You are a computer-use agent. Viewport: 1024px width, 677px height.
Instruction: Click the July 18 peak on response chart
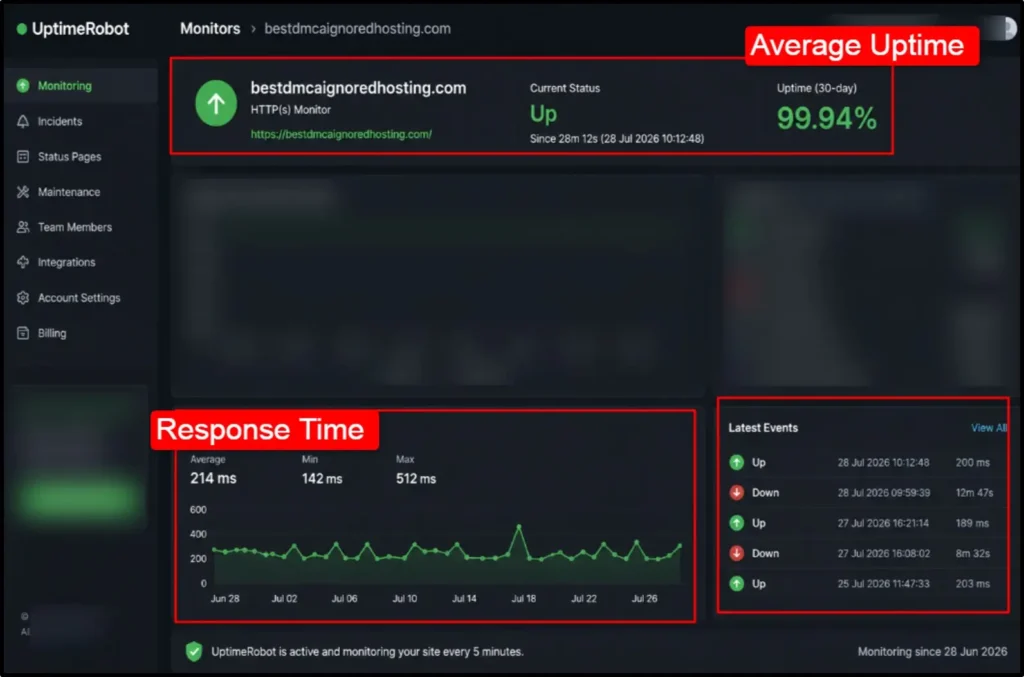tap(519, 526)
